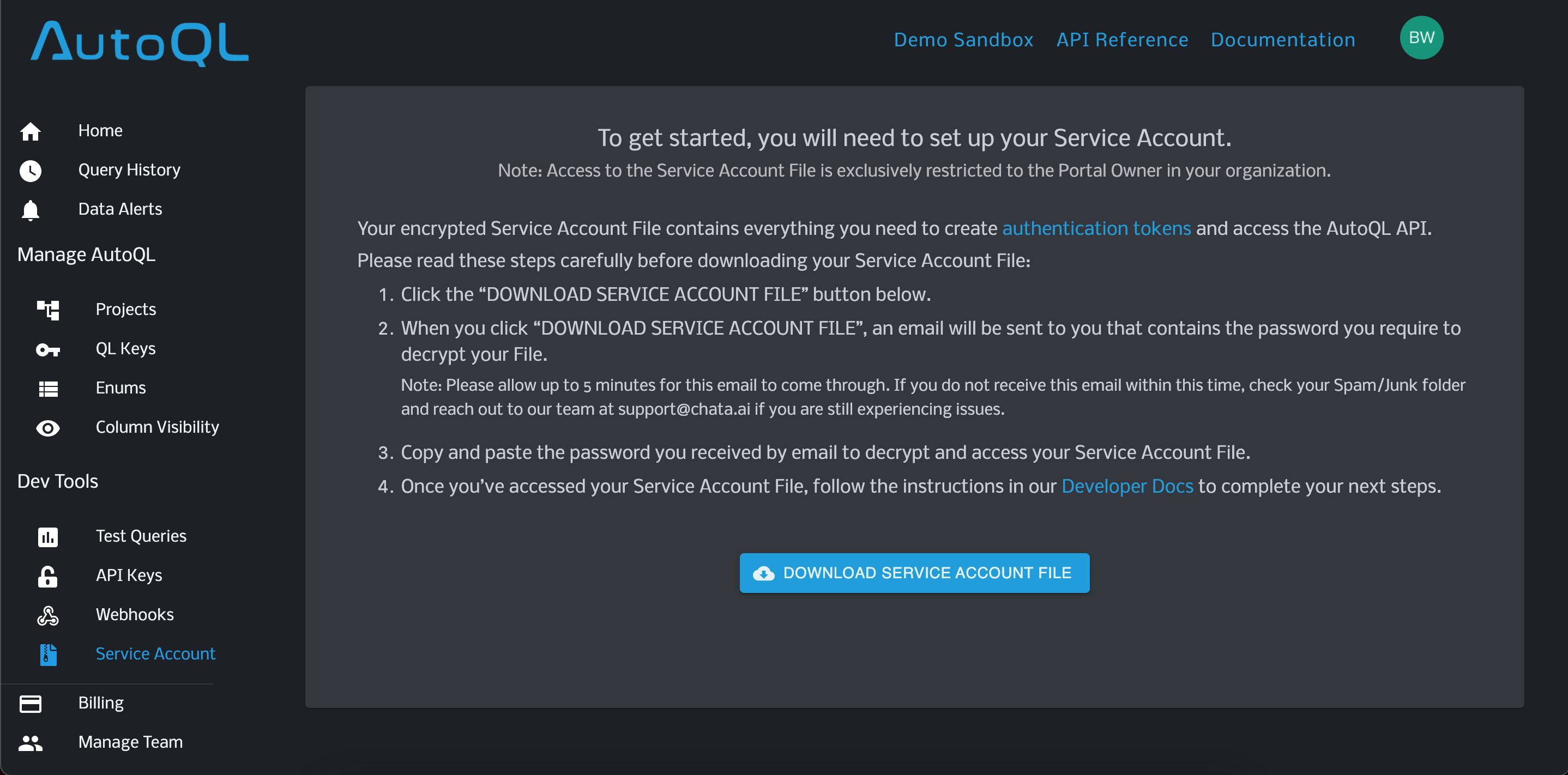Open Test Queries under Dev Tools
The width and height of the screenshot is (1568, 775).
point(141,536)
